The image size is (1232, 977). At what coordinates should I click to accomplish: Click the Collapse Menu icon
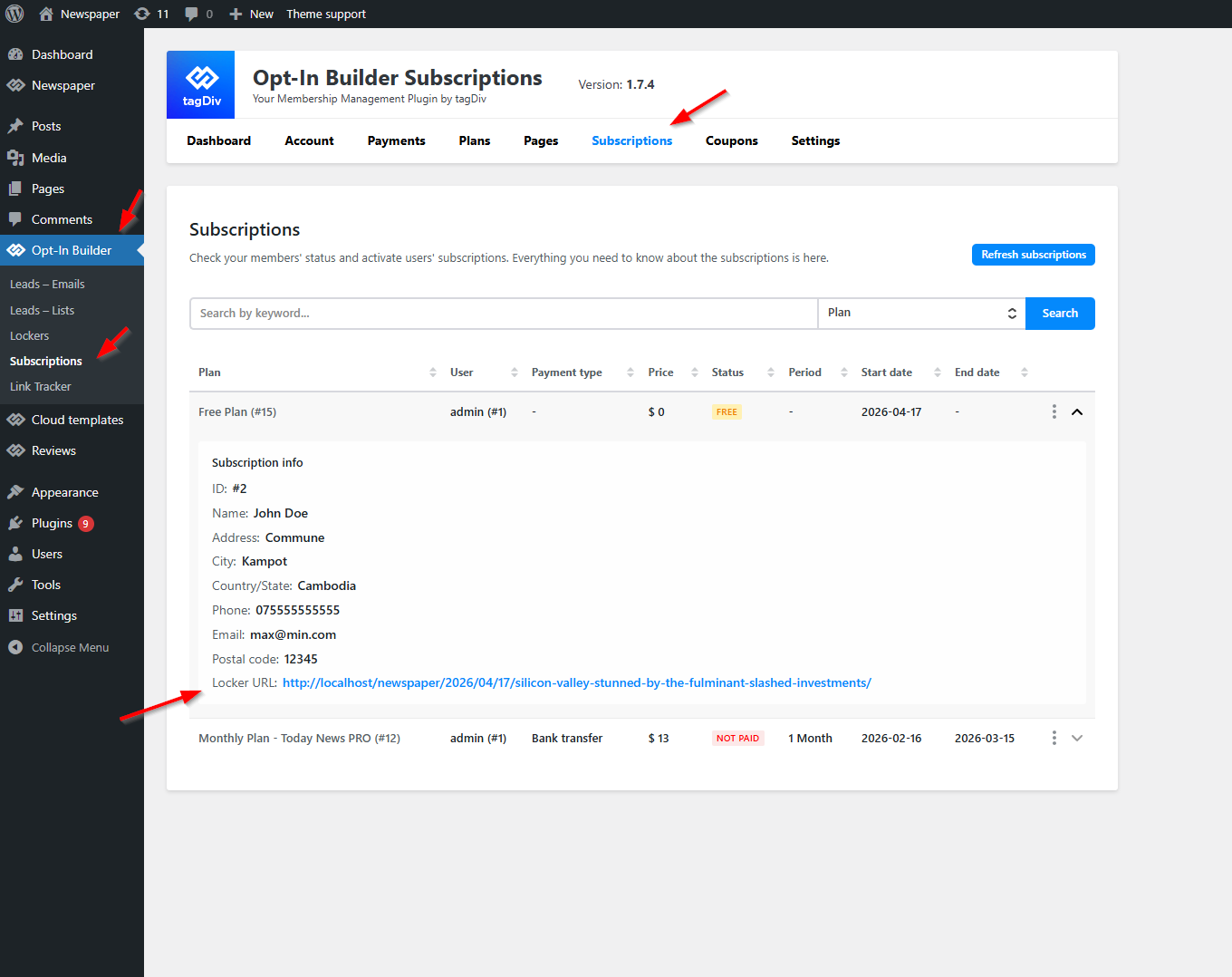15,647
